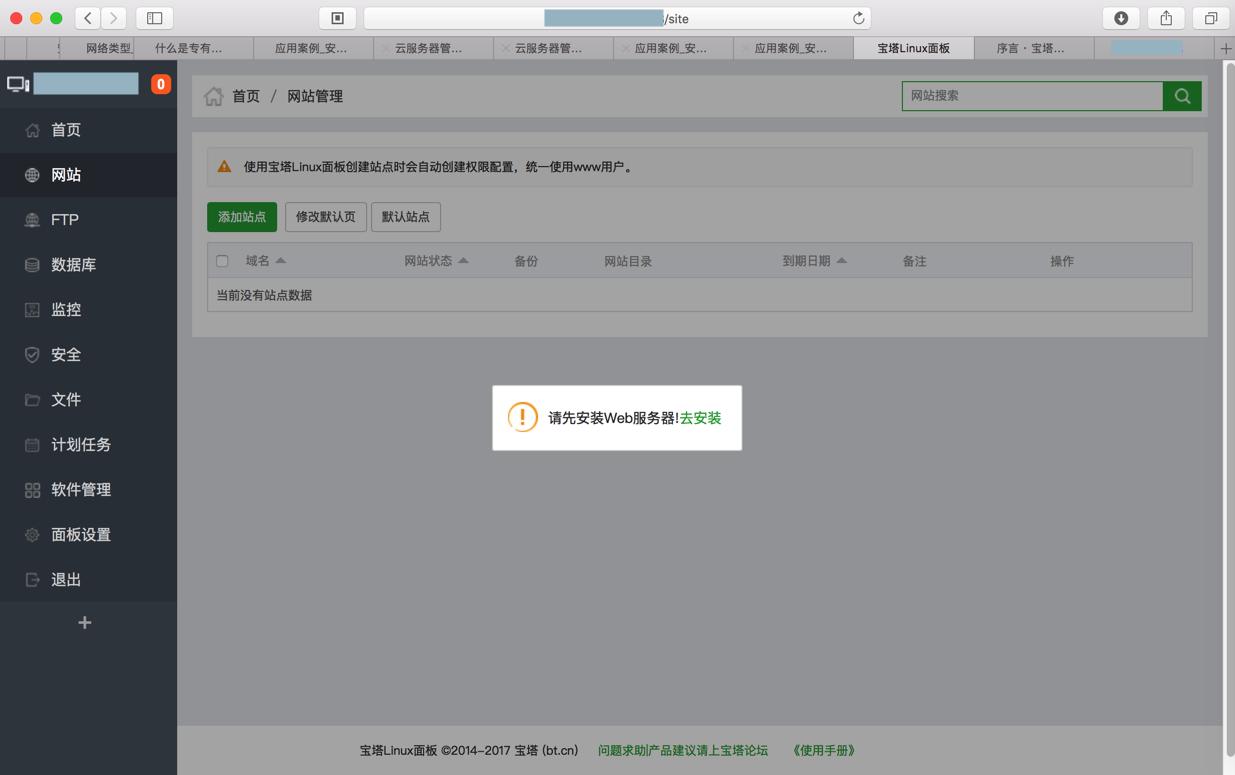Click the Safari address bar
Screen dimensions: 1235x775
(x=617, y=18)
